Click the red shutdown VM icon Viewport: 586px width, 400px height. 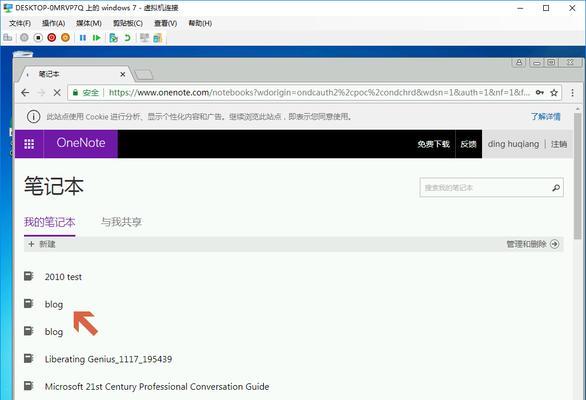pyautogui.click(x=52, y=37)
